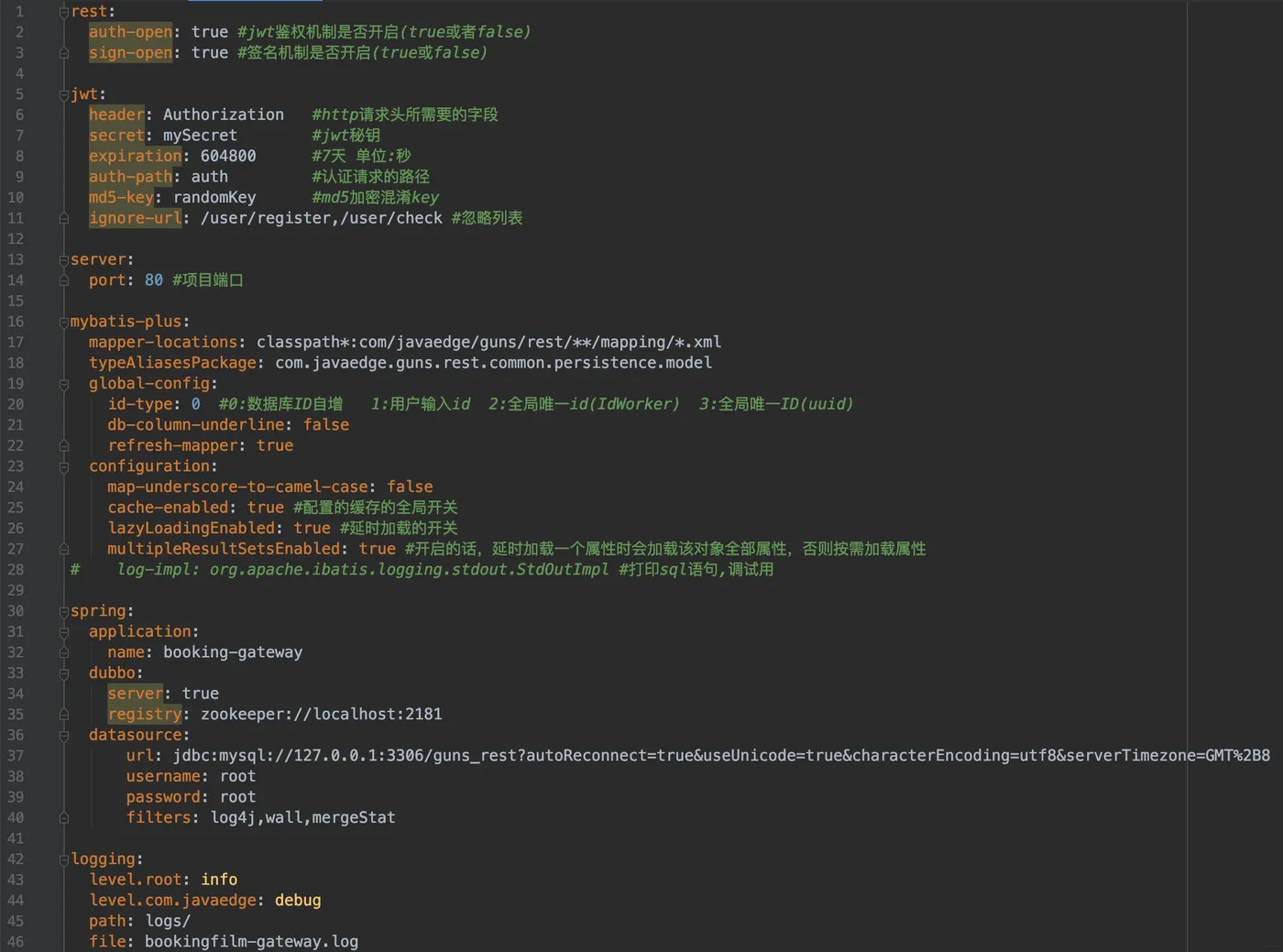Fold the spring: block
The image size is (1283, 952).
click(64, 611)
